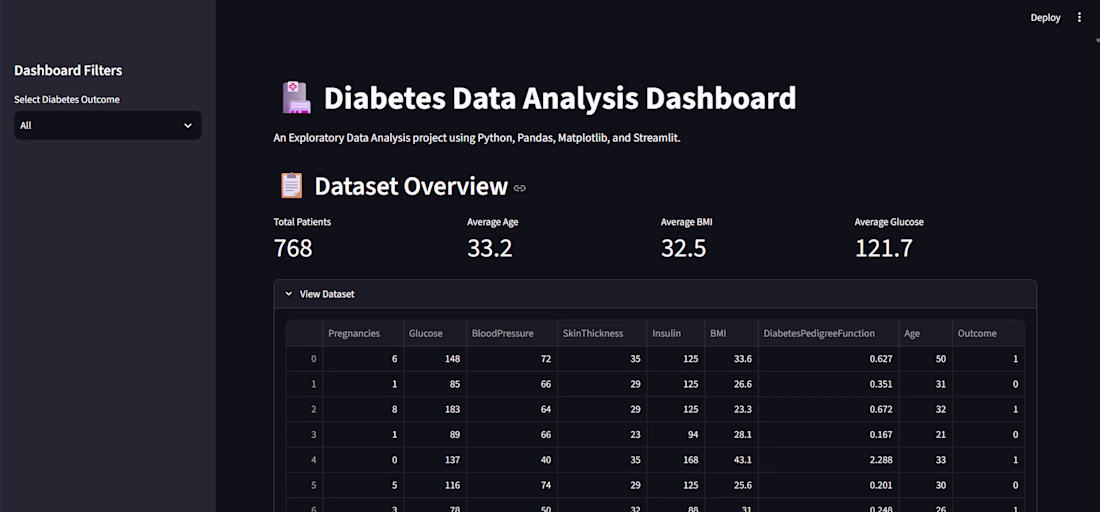
Task: Collapse the View Dataset expander
Action: [655, 294]
